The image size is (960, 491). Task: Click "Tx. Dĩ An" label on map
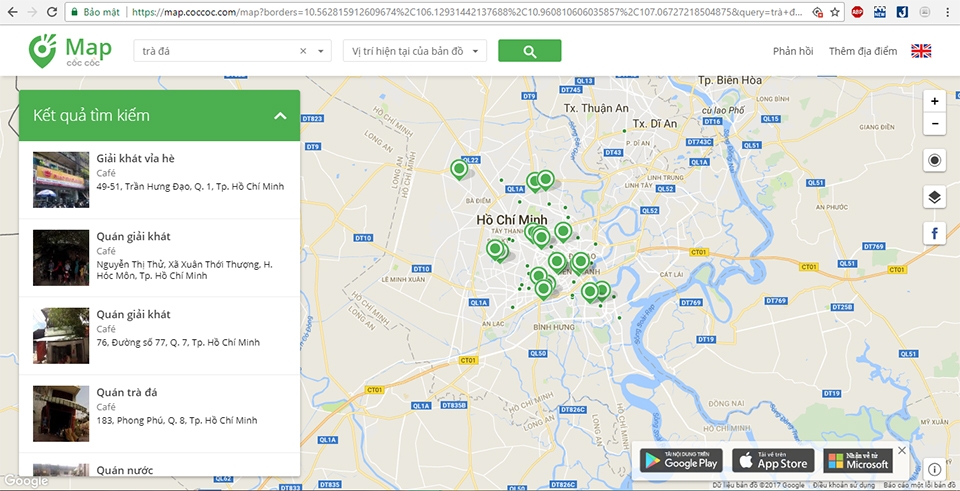655,124
